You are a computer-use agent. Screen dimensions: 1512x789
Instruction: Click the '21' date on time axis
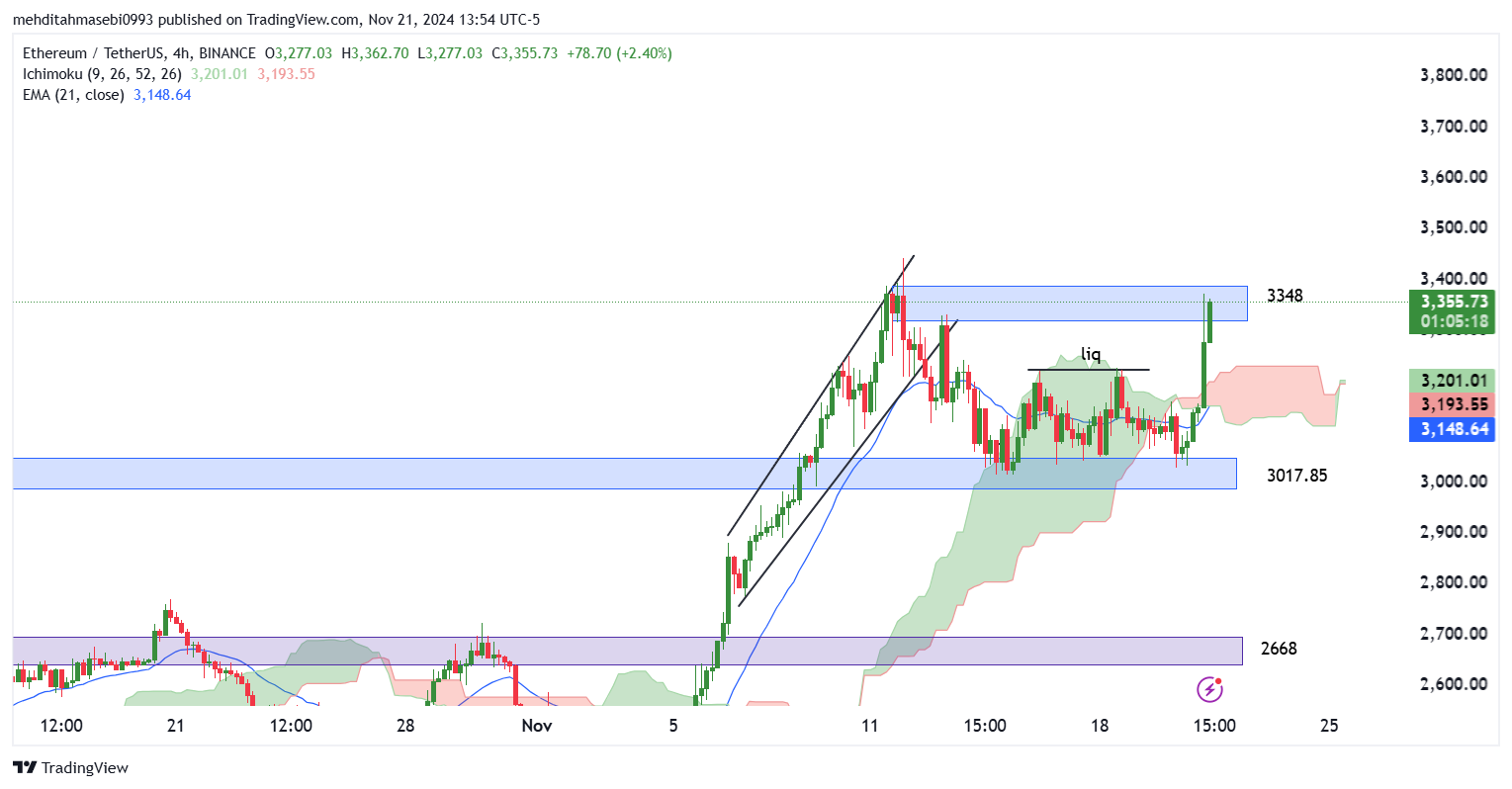pos(176,726)
